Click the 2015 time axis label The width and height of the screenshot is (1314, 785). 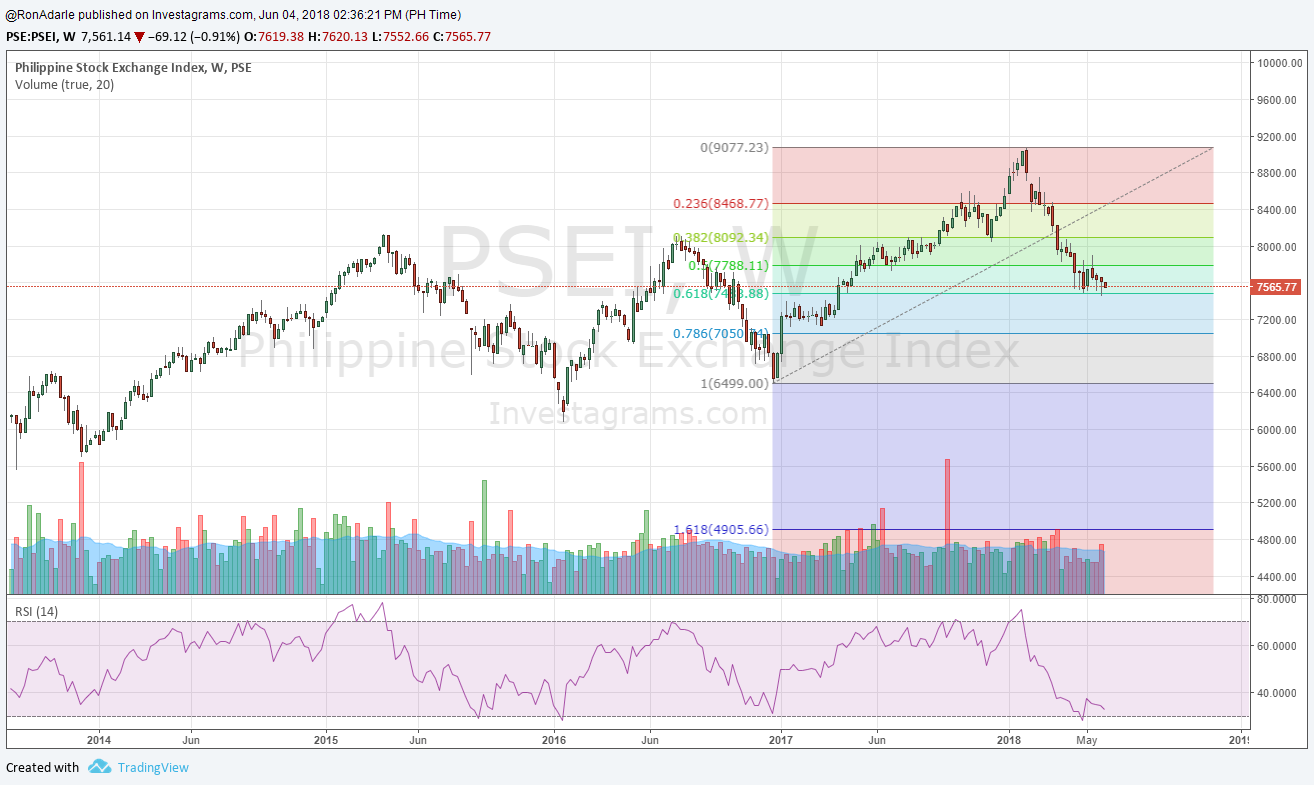(x=326, y=740)
